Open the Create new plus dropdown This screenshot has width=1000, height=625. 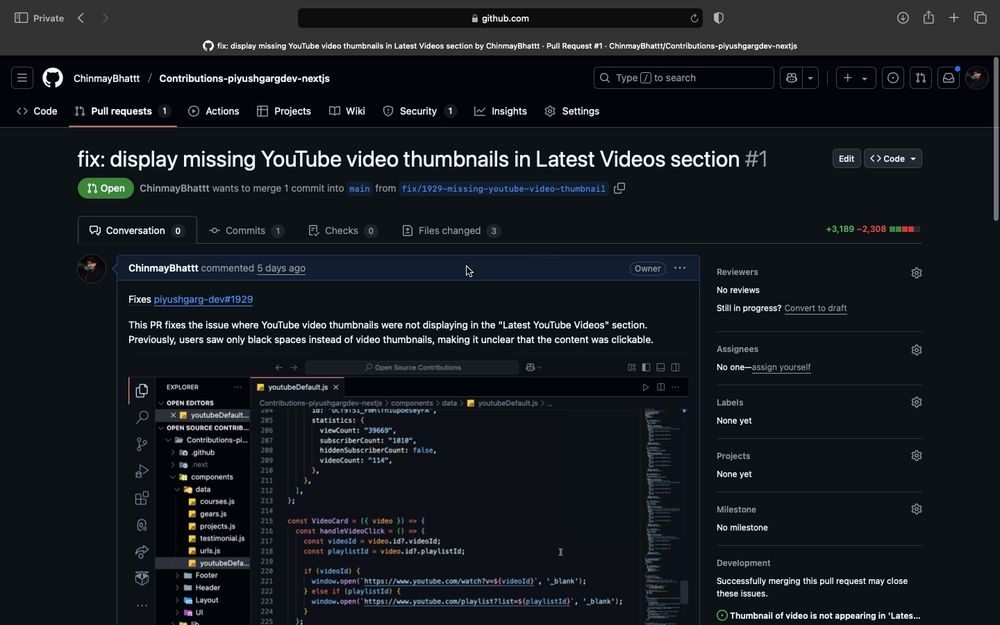(x=856, y=78)
